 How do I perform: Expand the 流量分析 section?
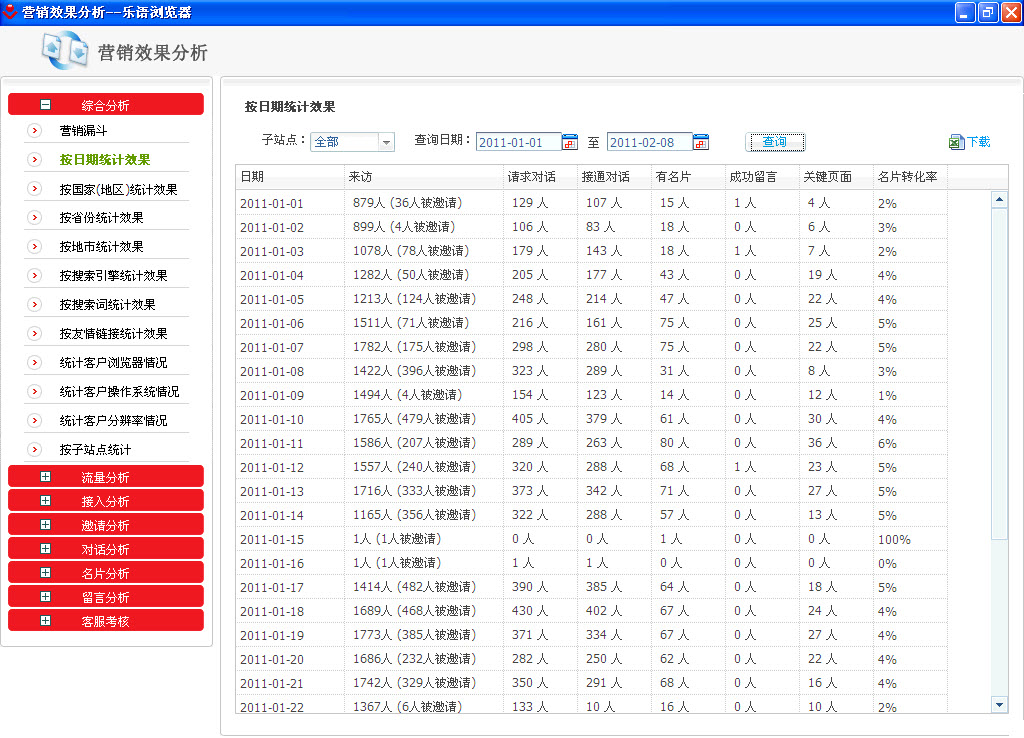[45, 477]
